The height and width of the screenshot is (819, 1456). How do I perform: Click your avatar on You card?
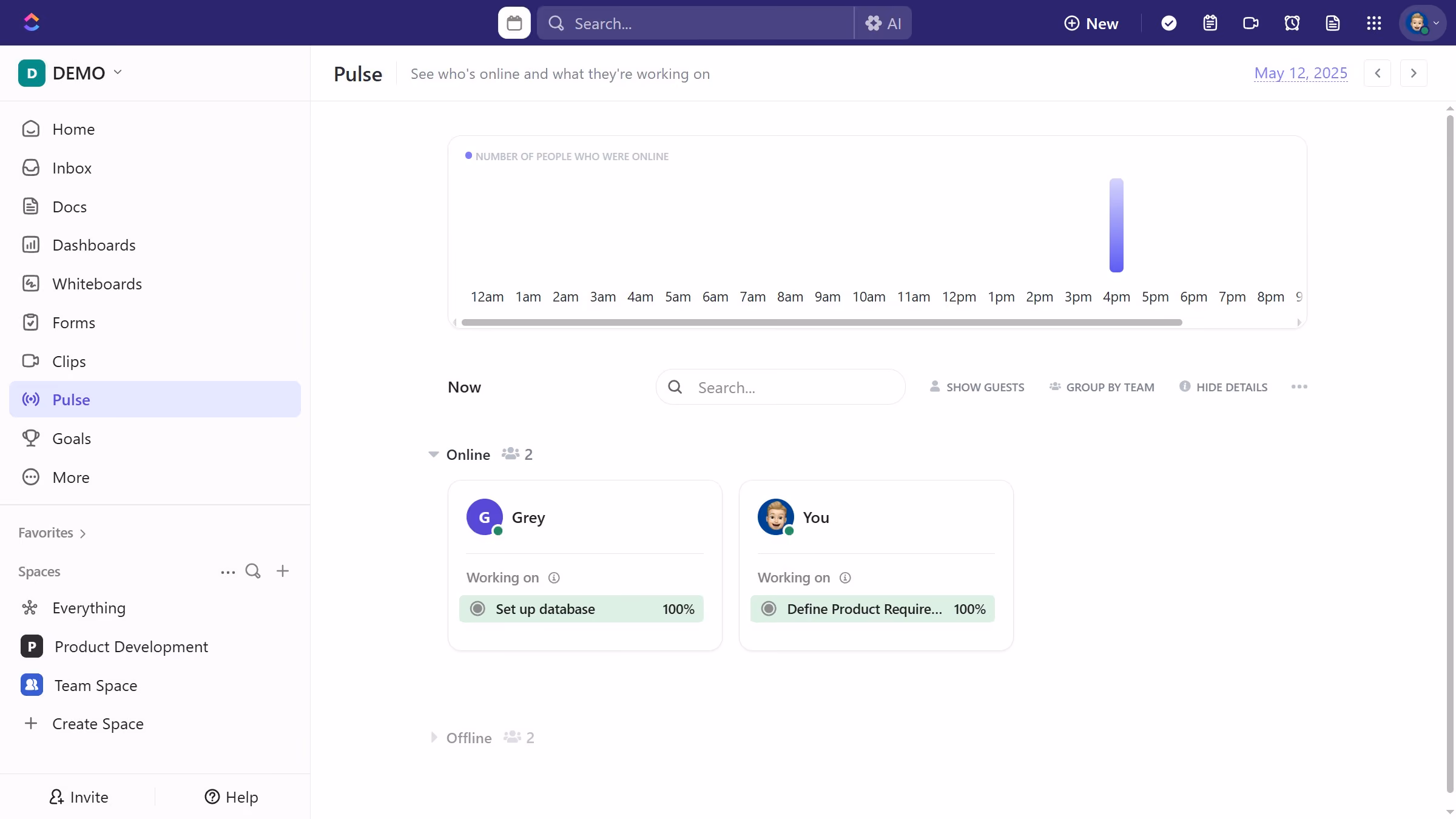(775, 517)
